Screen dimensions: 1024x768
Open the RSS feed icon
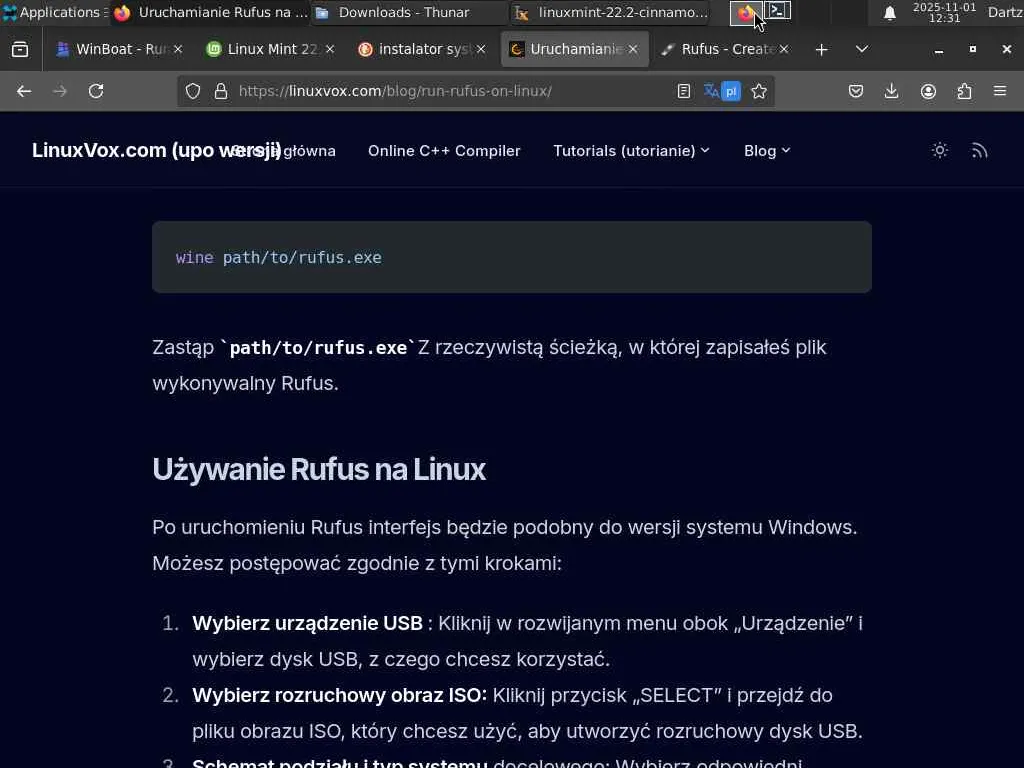pyautogui.click(x=979, y=151)
